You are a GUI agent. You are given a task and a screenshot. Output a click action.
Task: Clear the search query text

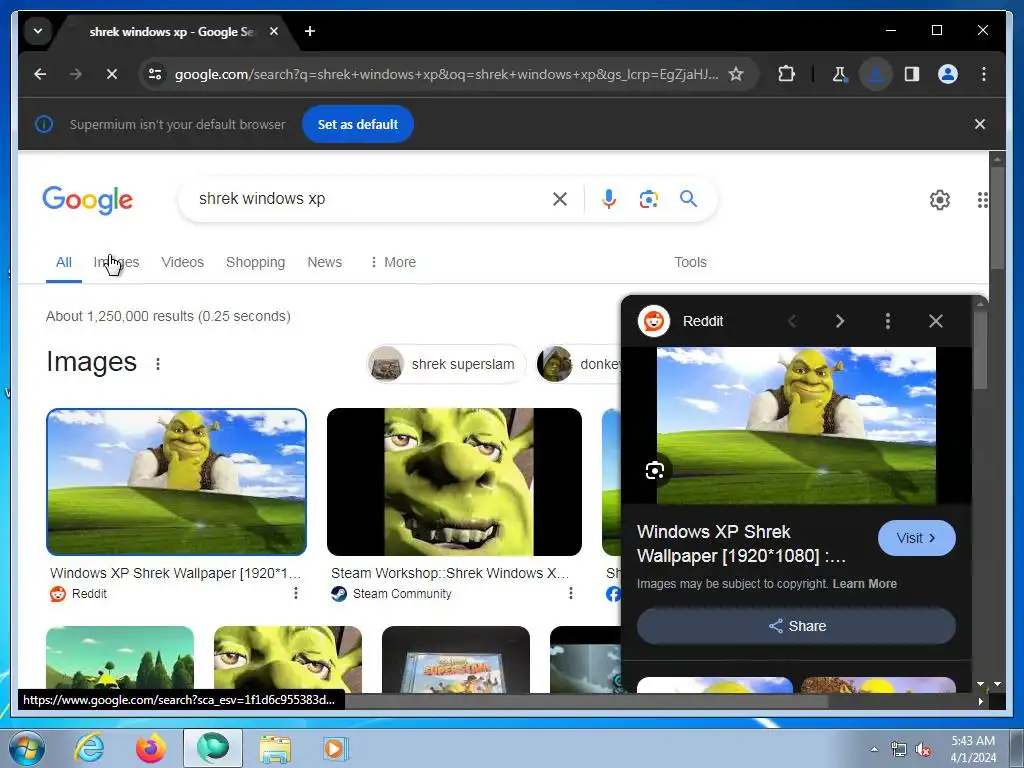point(560,199)
